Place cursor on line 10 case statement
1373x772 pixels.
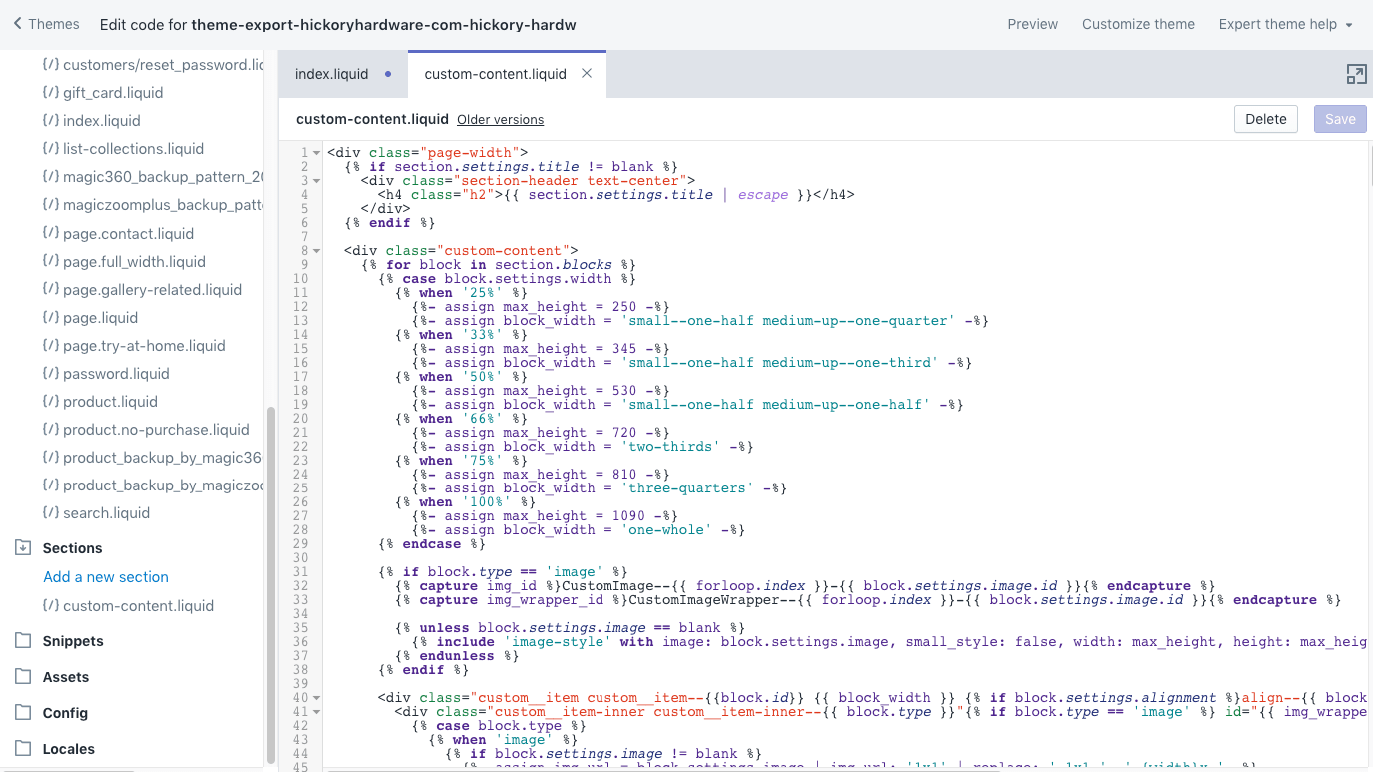507,279
